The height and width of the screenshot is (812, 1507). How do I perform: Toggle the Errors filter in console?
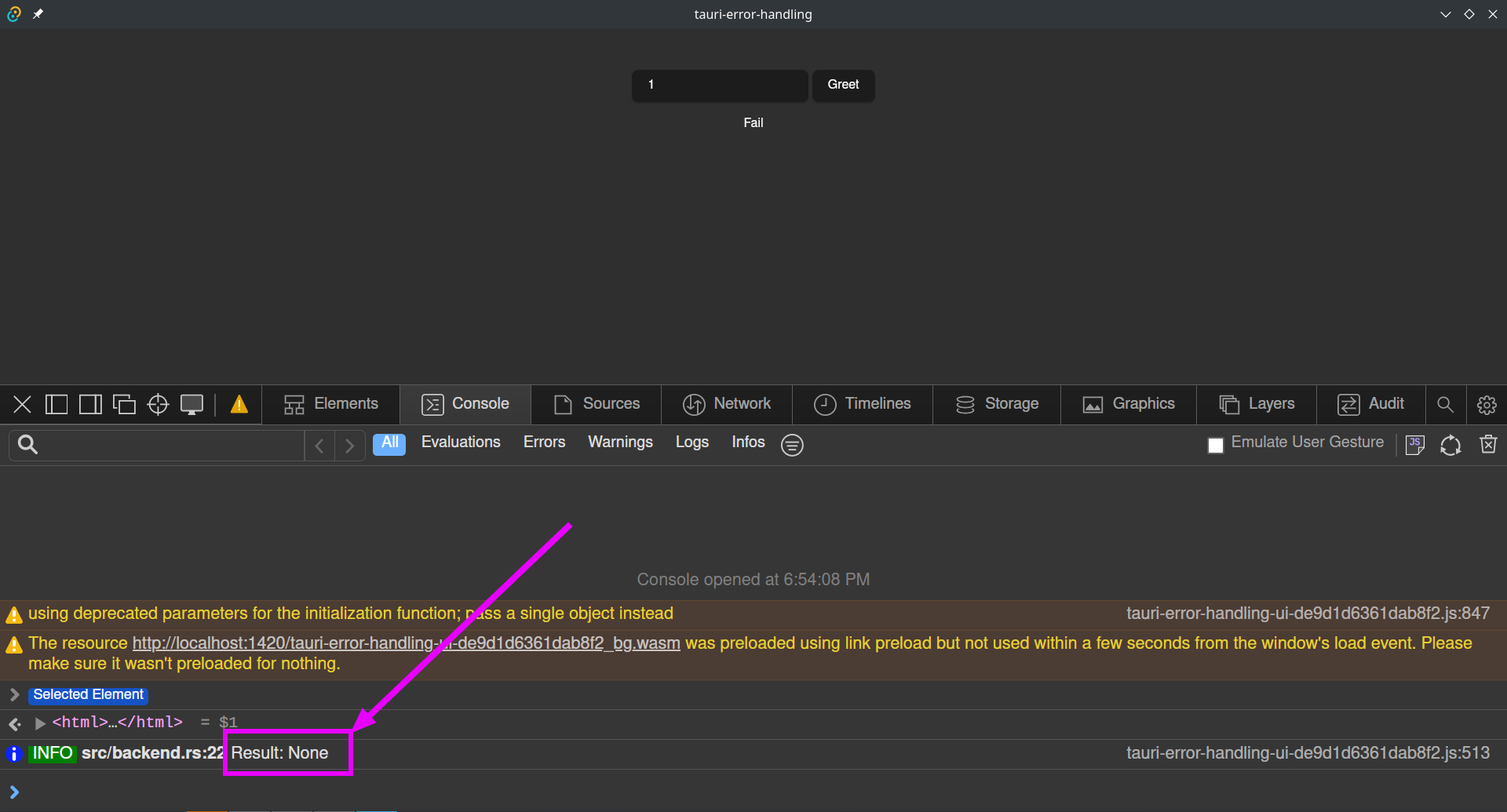click(x=544, y=442)
